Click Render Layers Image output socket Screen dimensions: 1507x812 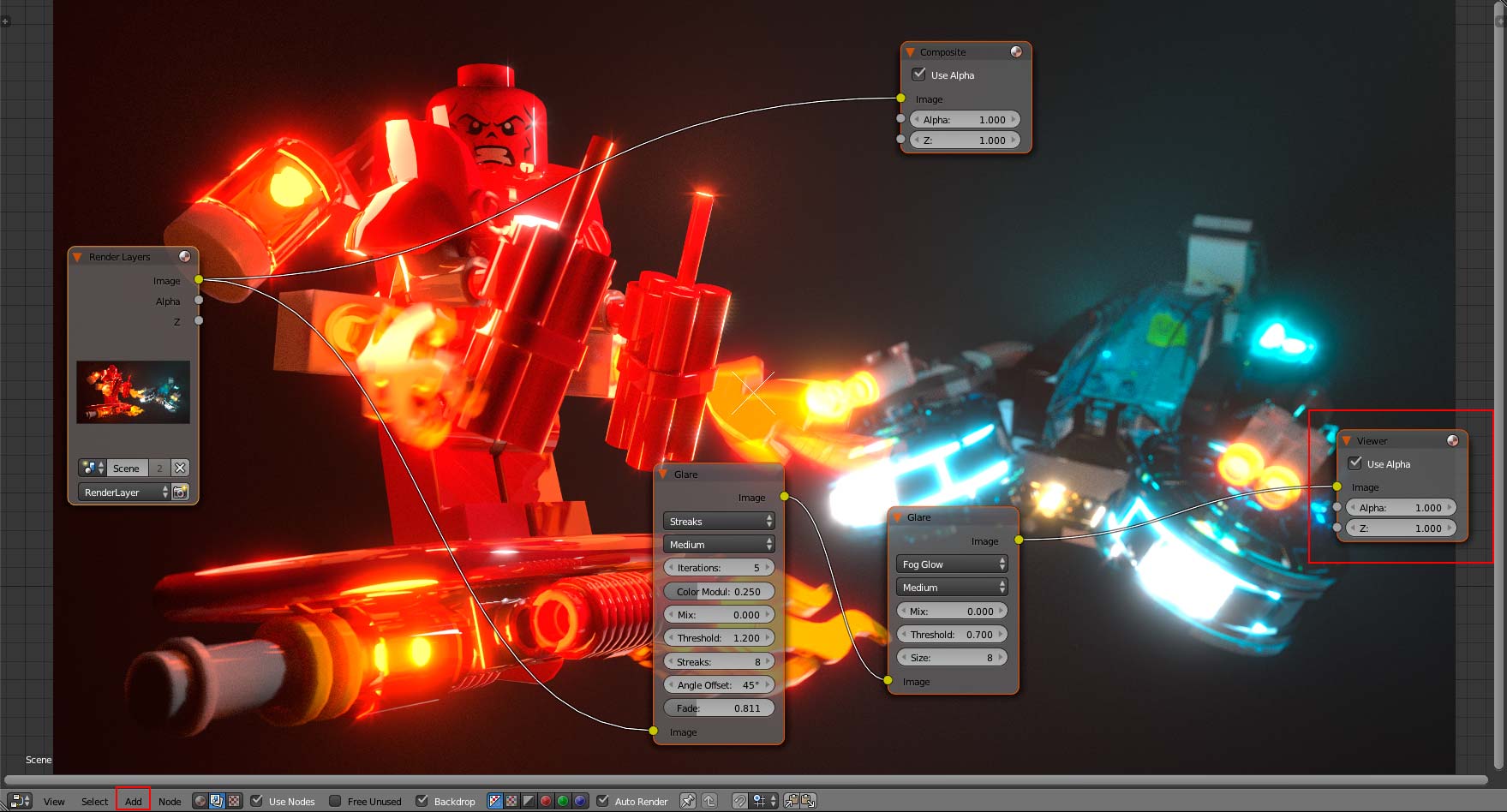(199, 279)
